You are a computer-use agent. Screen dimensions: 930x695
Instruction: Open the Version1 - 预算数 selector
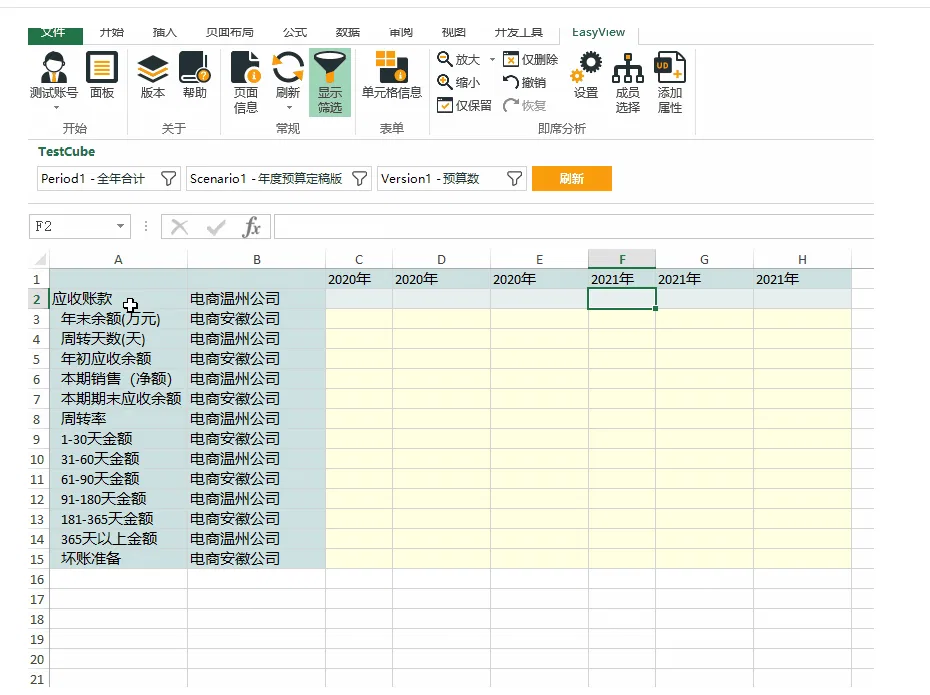pos(452,178)
